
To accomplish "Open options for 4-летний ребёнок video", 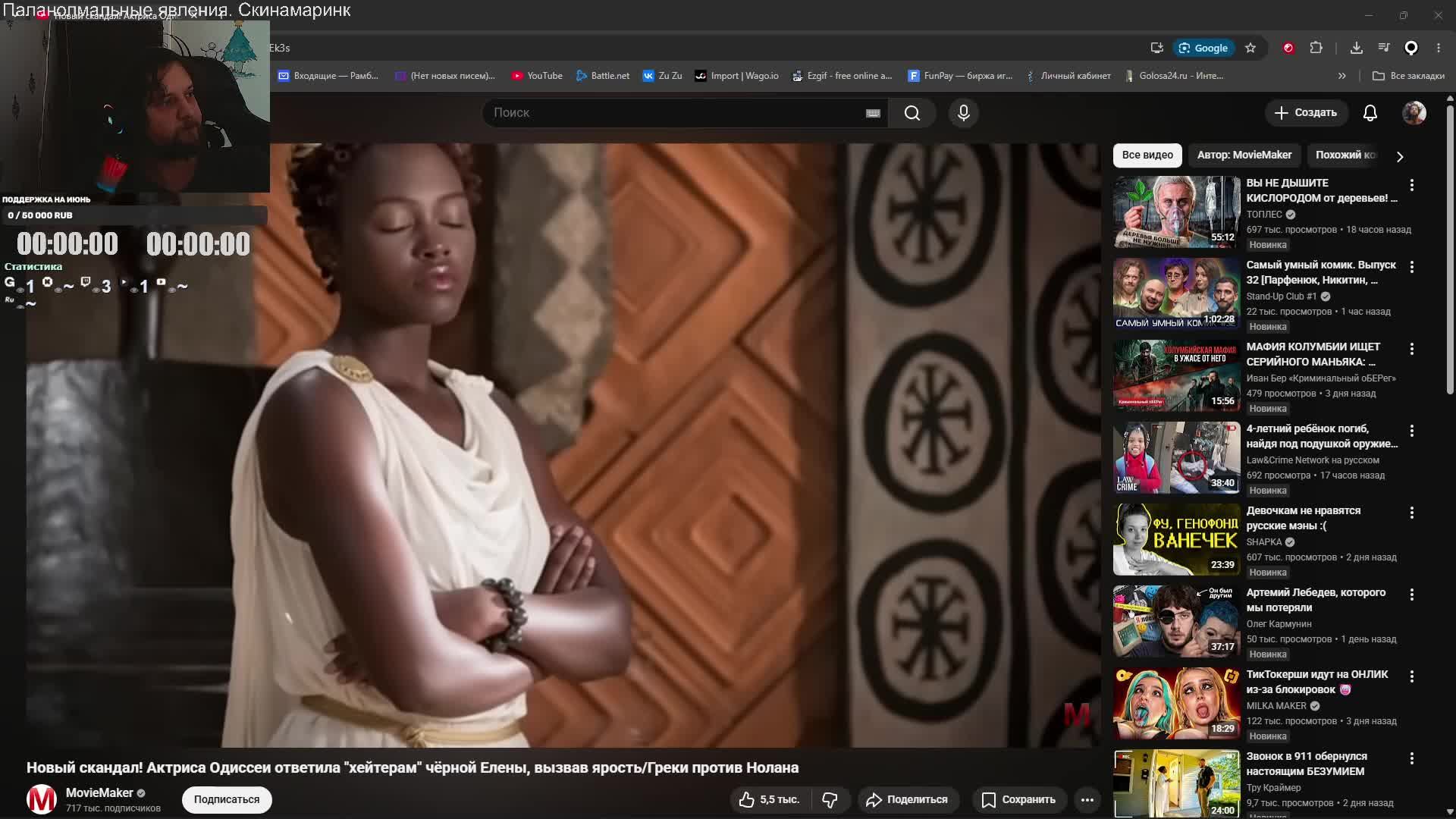I will point(1412,431).
